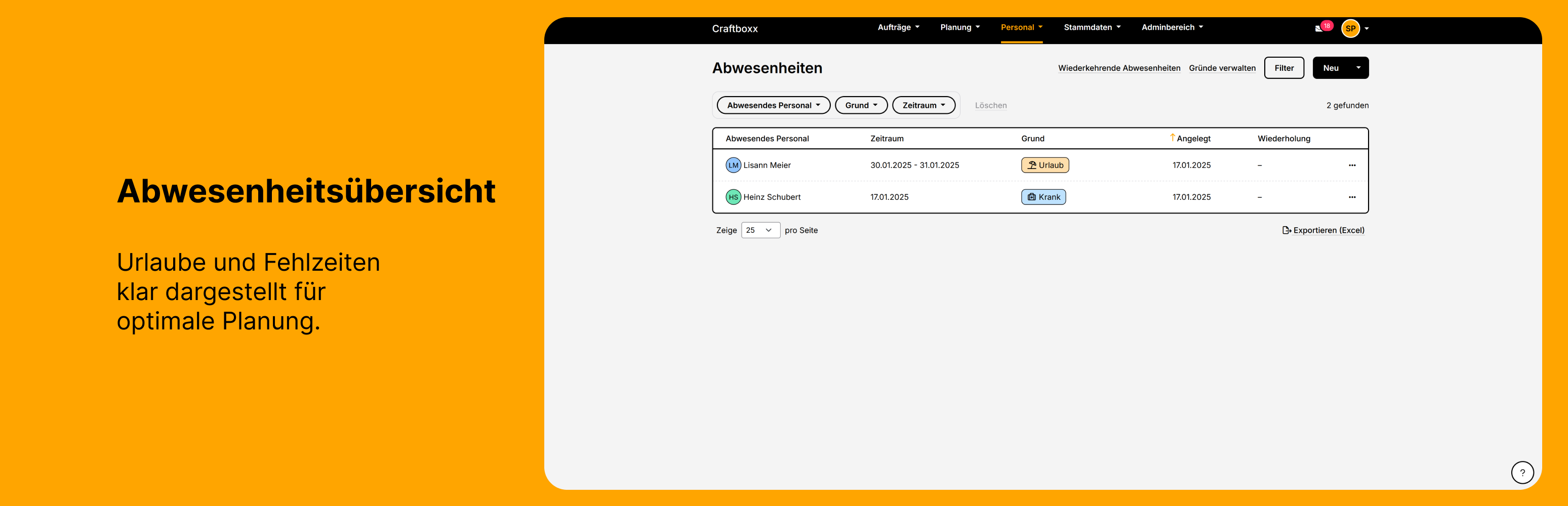1568x506 pixels.
Task: Open row actions for Lisann Meier
Action: tap(1351, 165)
